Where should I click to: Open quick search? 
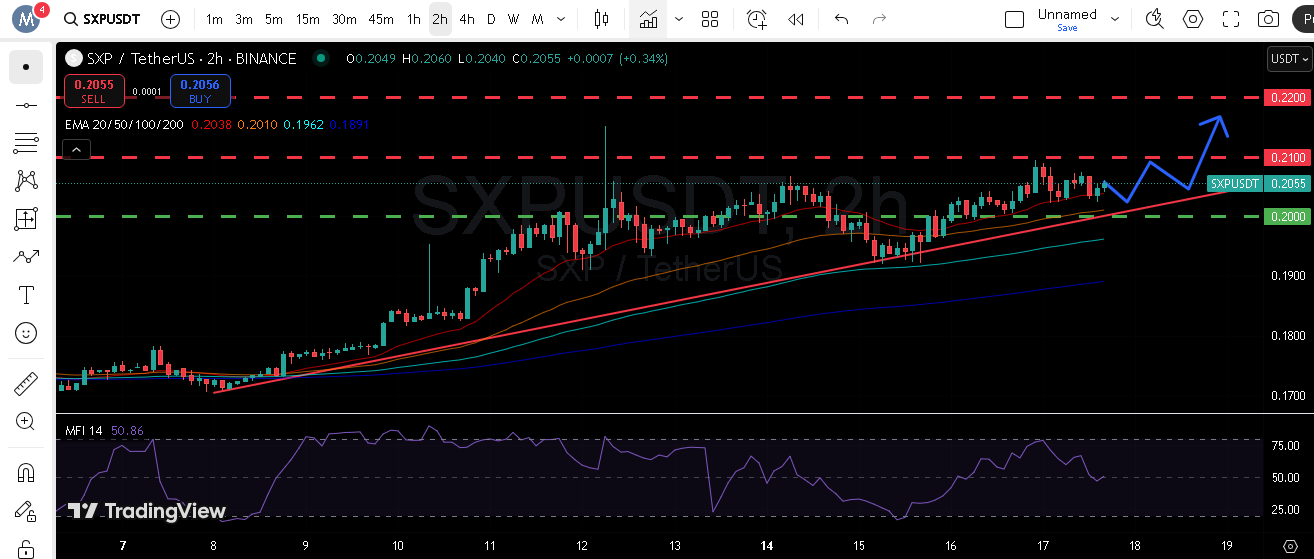pyautogui.click(x=1155, y=19)
